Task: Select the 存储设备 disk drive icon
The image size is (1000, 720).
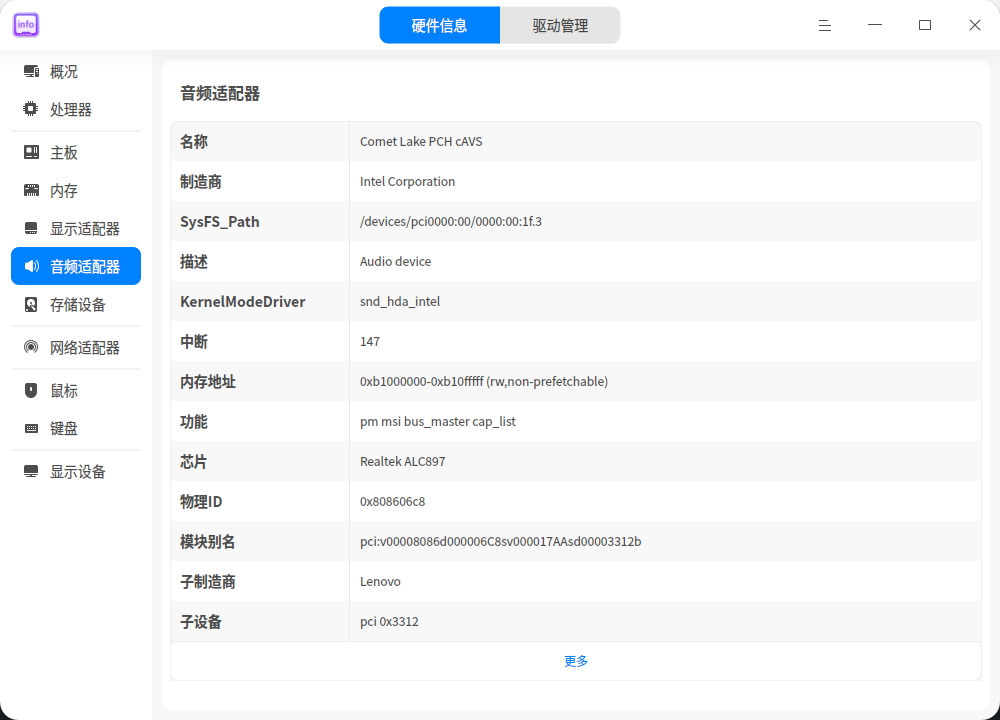Action: click(31, 304)
